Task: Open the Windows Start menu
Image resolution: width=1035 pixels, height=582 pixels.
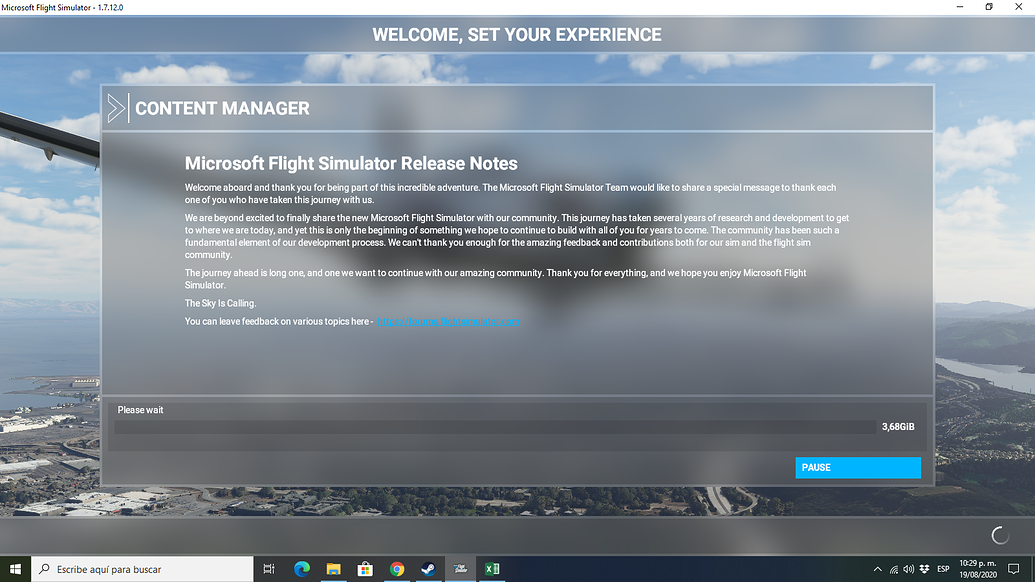Action: coord(15,569)
